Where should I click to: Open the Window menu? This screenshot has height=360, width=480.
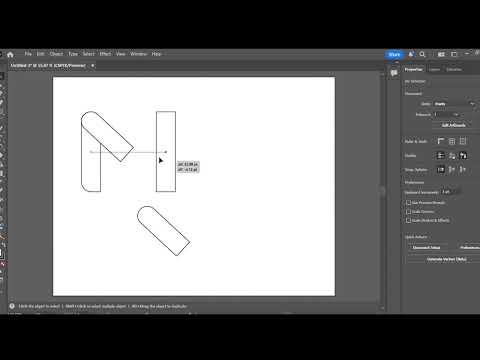click(x=138, y=54)
